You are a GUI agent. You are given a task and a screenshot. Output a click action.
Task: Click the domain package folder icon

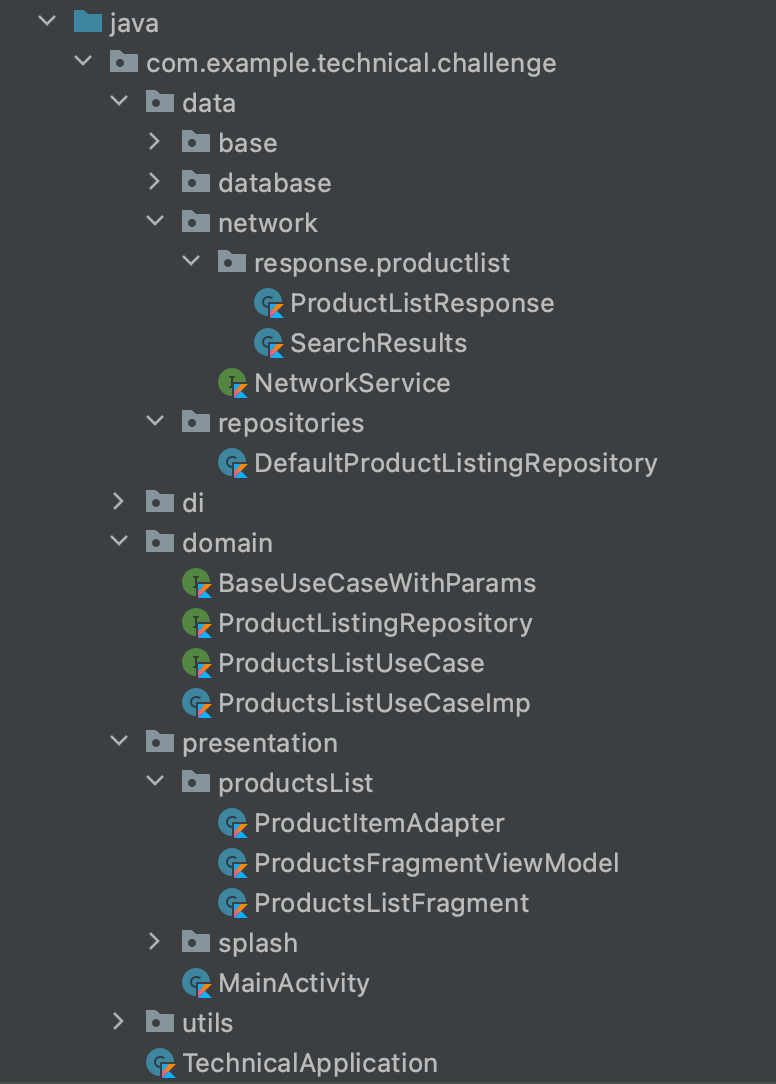click(x=160, y=543)
